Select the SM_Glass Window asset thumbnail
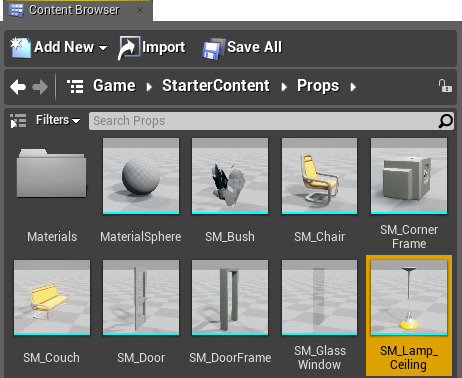The width and height of the screenshot is (462, 378). (x=319, y=297)
